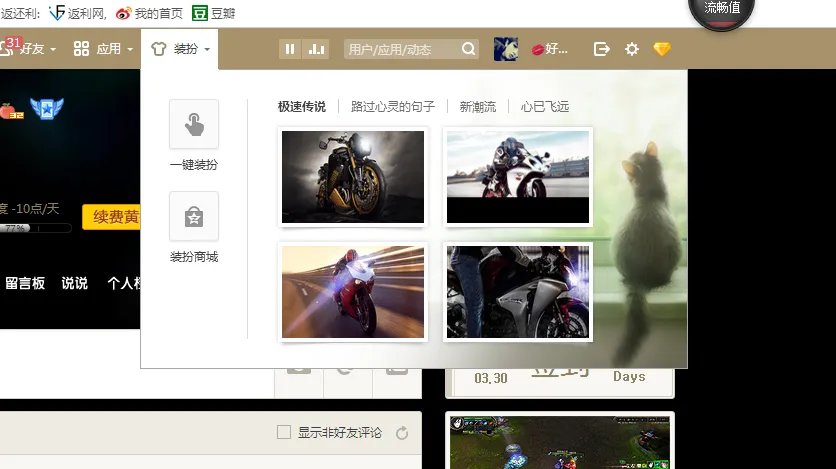Switch to 路过心灵的句子 tab
This screenshot has width=836, height=469.
pyautogui.click(x=393, y=107)
